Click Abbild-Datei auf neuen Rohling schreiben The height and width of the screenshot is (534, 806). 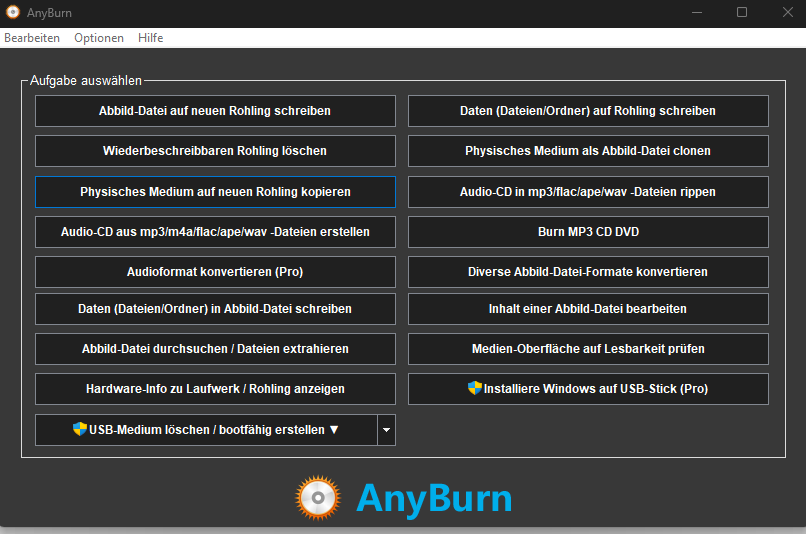pos(215,111)
